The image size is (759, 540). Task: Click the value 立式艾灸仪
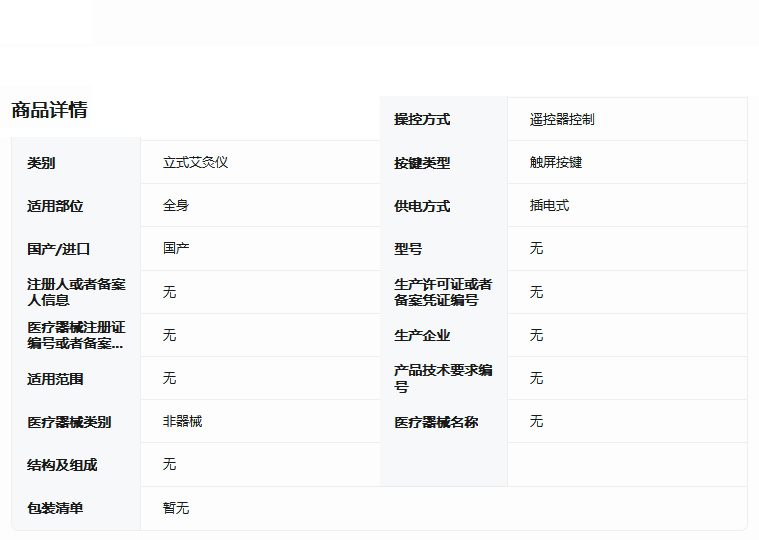tap(196, 163)
